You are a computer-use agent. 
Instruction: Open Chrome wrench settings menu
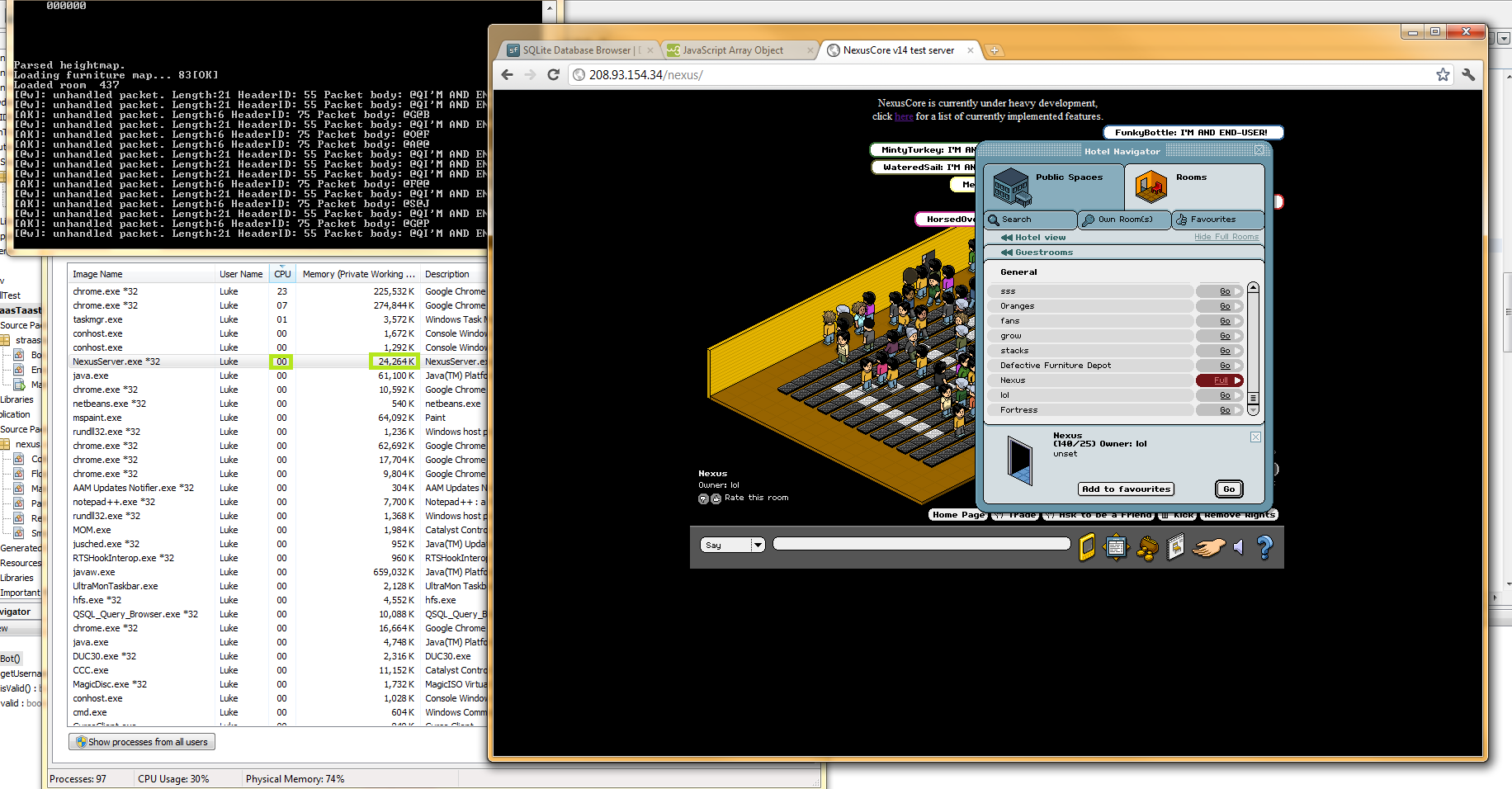pos(1468,74)
